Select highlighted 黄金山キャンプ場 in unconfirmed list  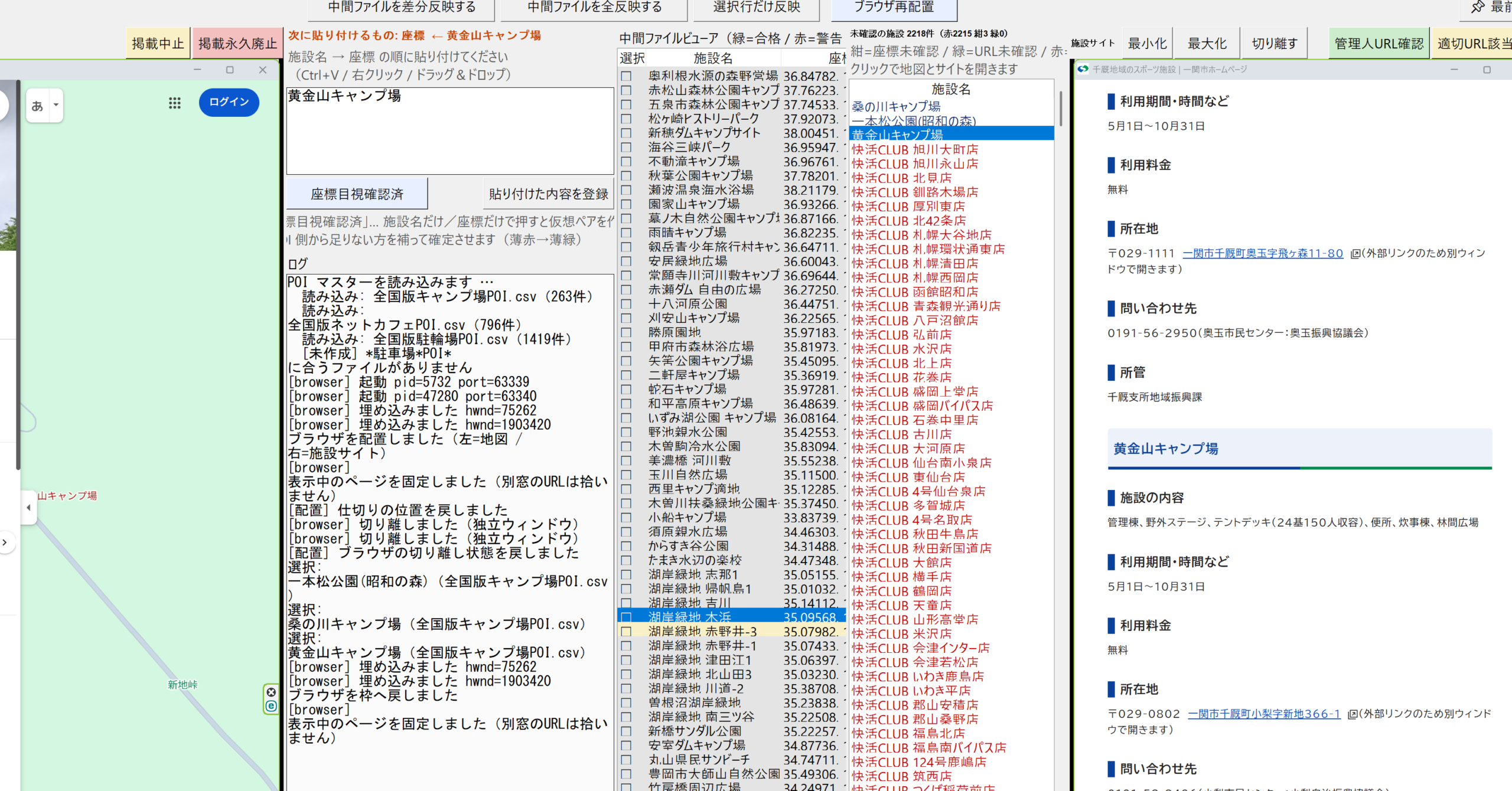tap(951, 135)
